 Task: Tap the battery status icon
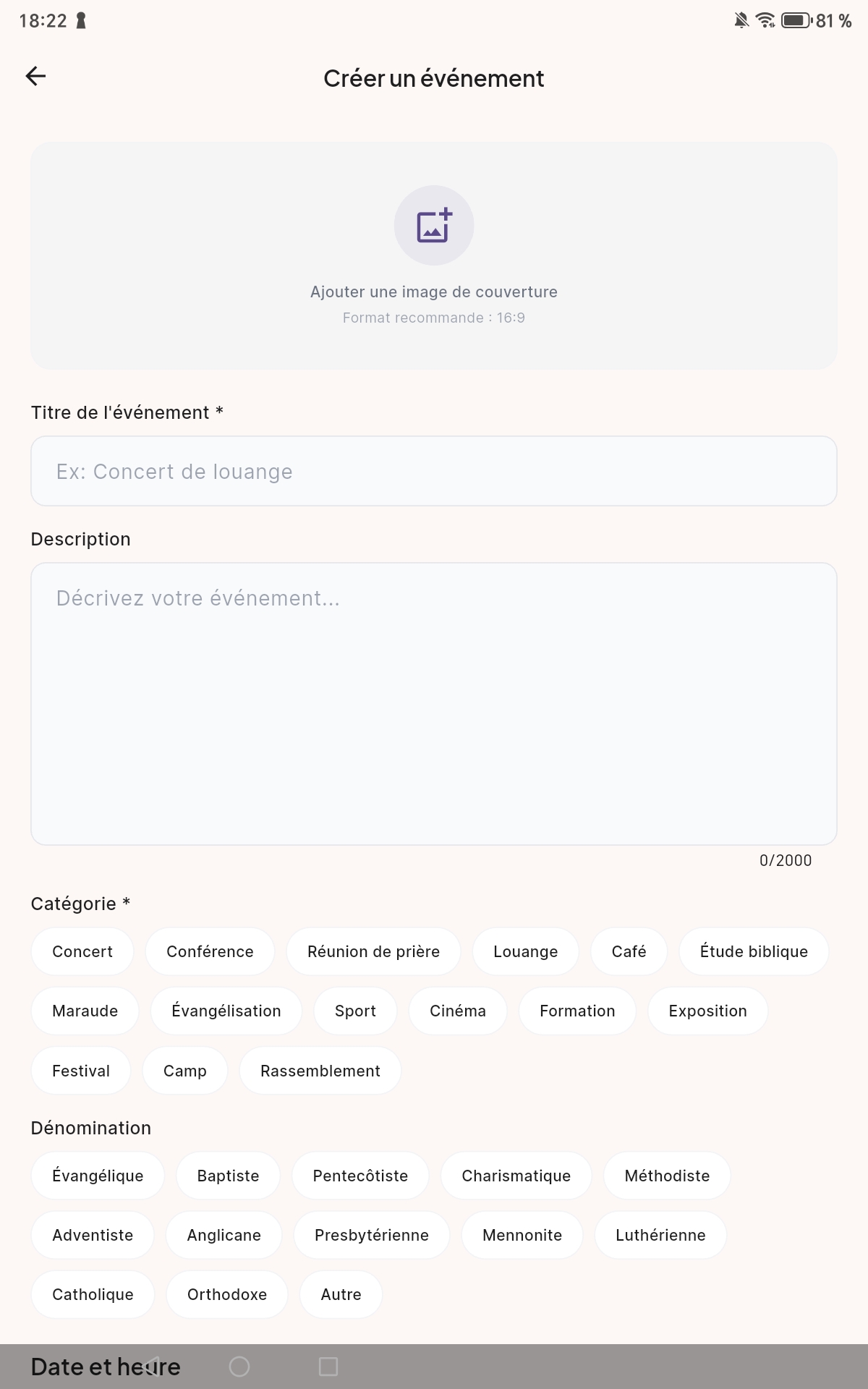[796, 20]
